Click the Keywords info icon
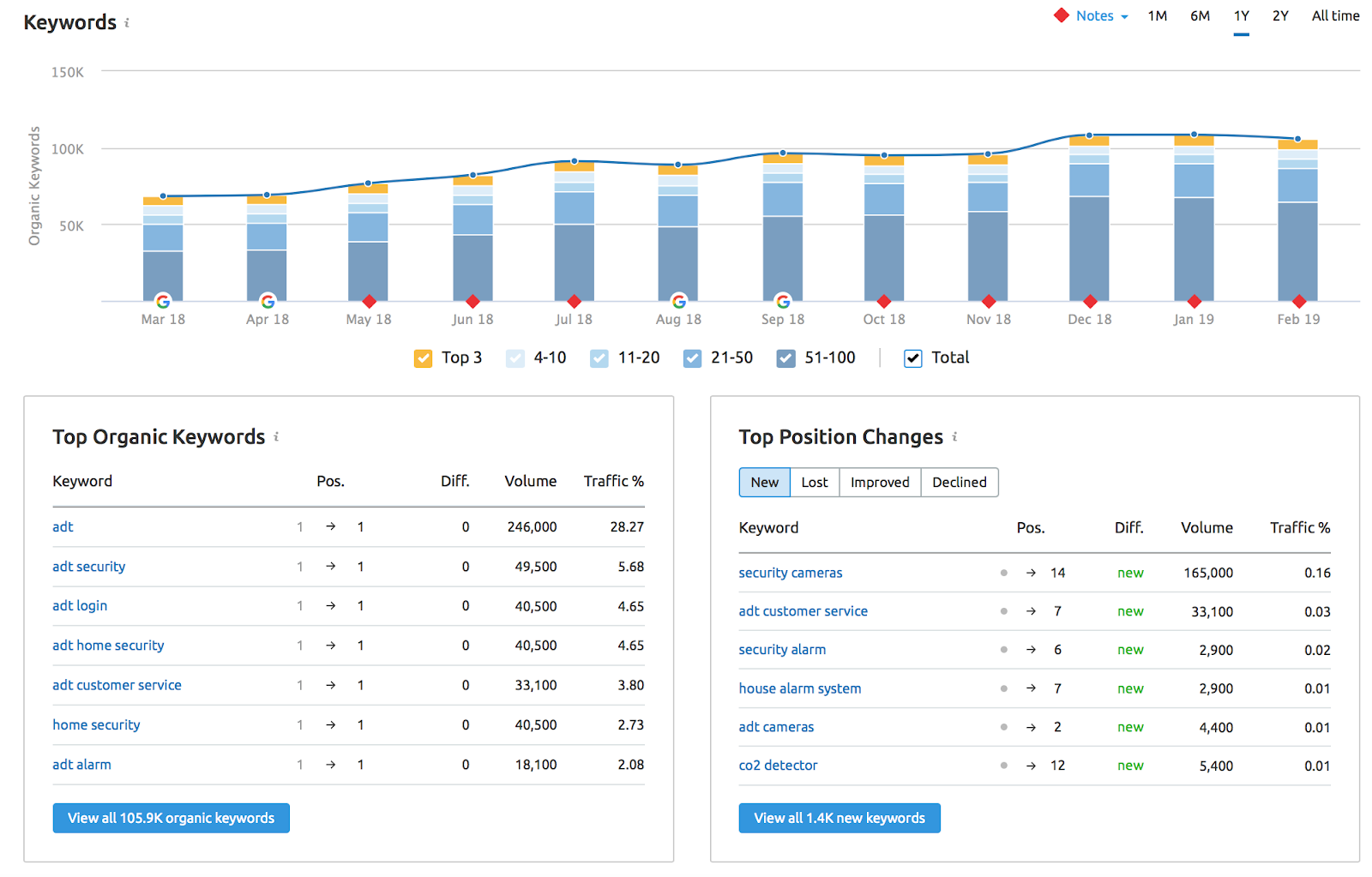 [127, 23]
